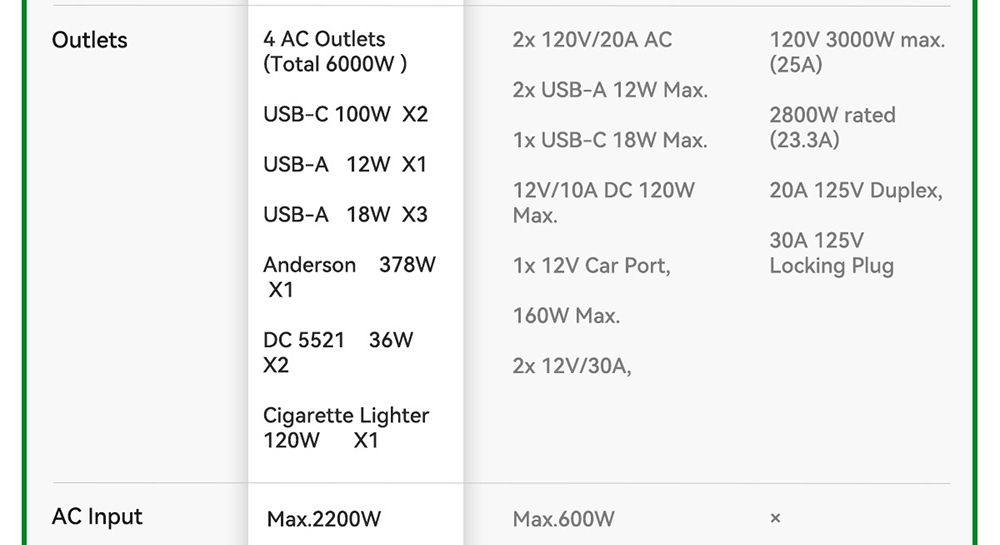Click the 2x 120V/20A AC text

592,40
